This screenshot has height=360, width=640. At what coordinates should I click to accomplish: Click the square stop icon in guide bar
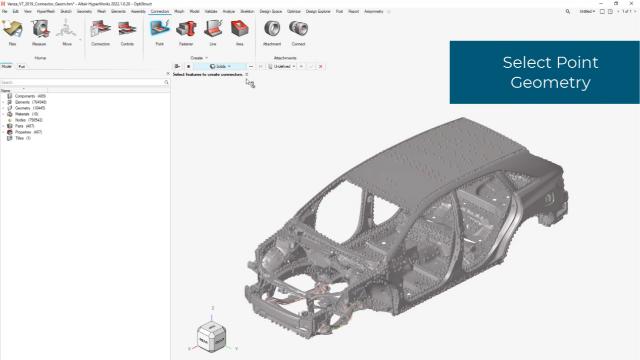188,66
